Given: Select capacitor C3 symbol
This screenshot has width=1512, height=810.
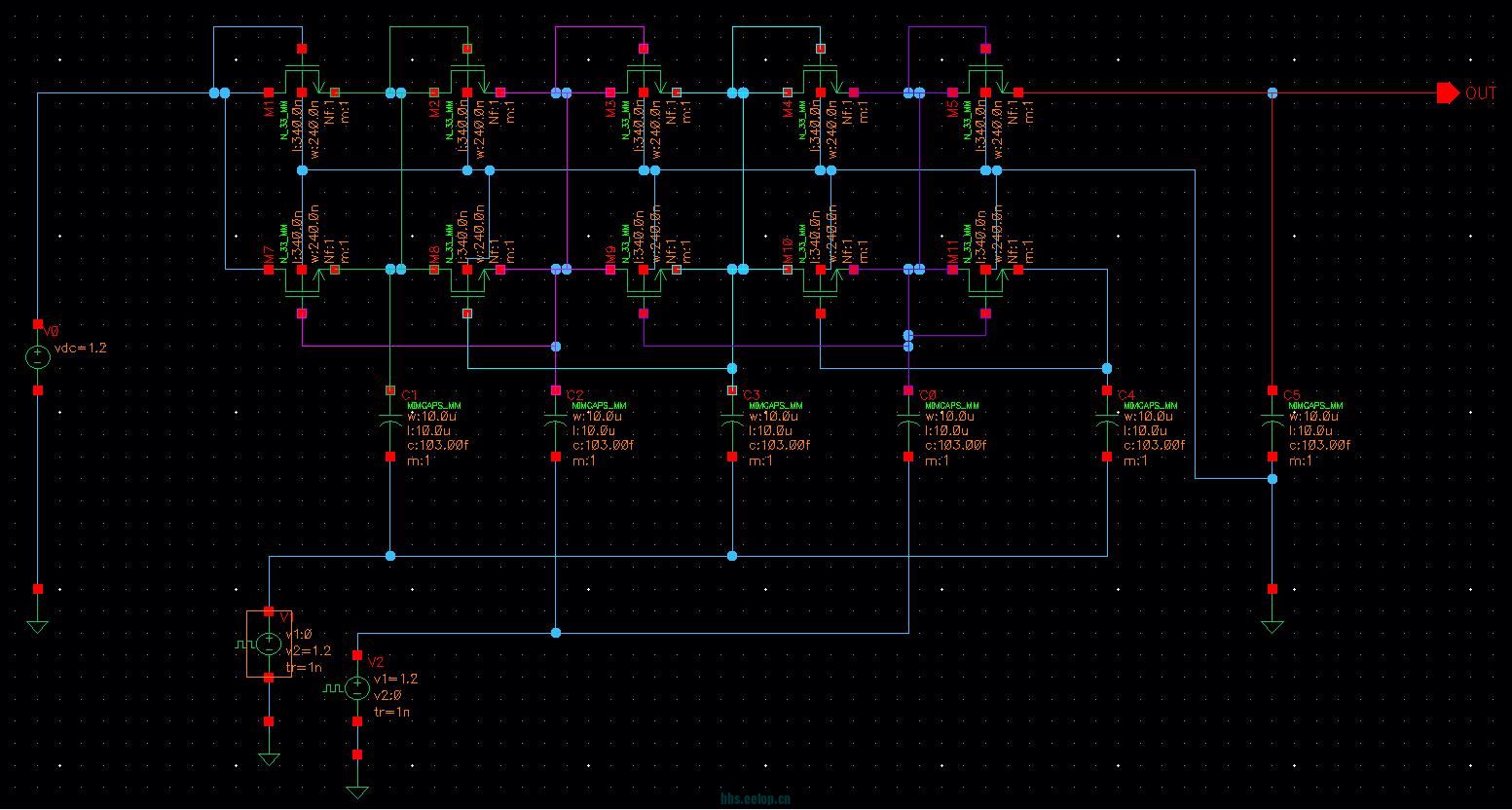Looking at the screenshot, I should (732, 423).
